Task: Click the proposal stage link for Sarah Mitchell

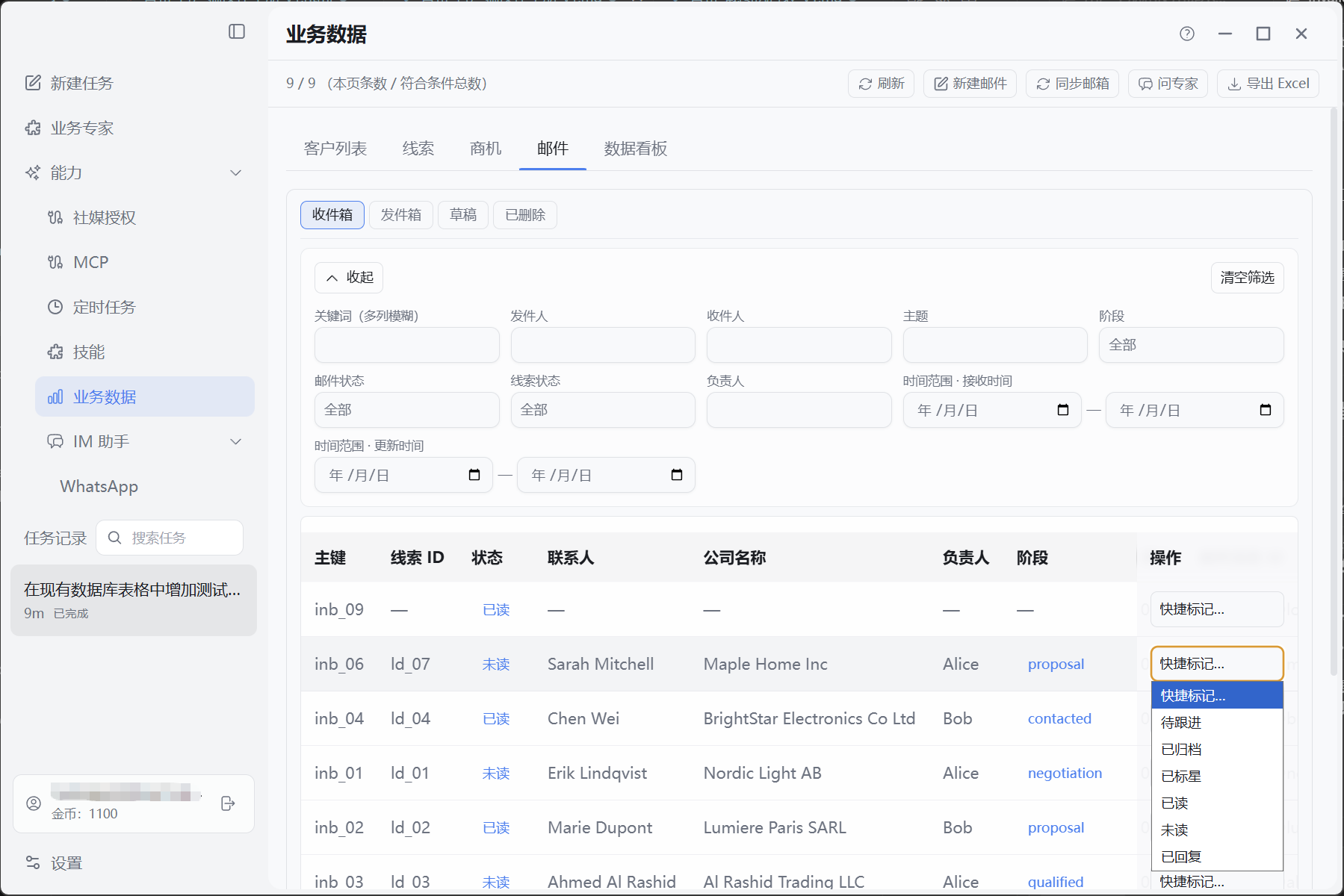Action: [x=1056, y=664]
